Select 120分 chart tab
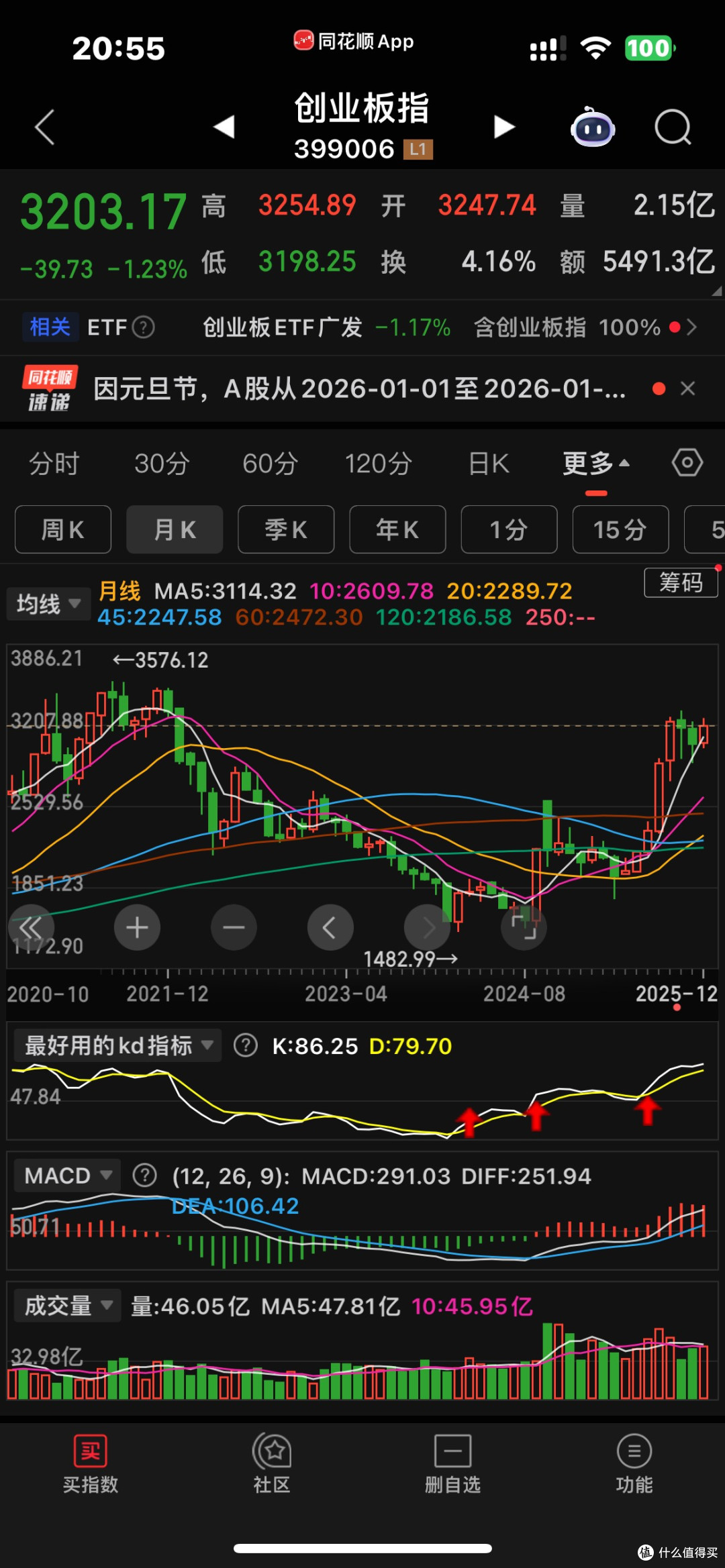The image size is (725, 1568). point(378,464)
